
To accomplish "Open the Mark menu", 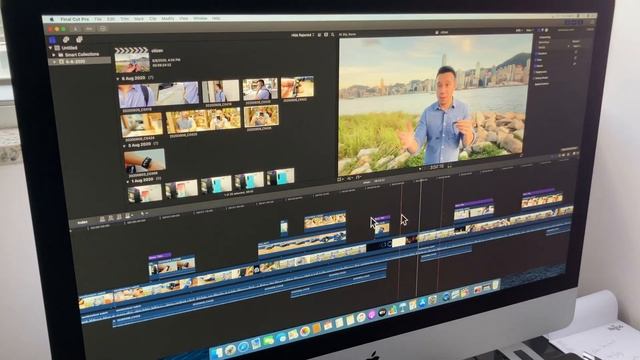I will [139, 19].
